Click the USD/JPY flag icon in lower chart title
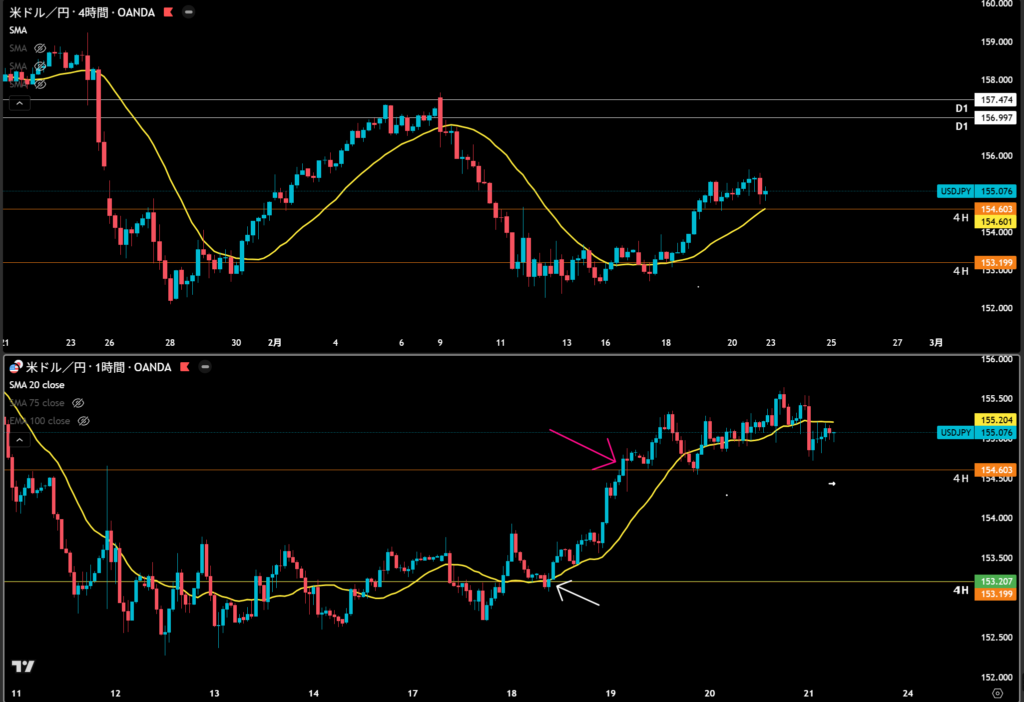Screen dimensions: 1024x702 [14, 369]
